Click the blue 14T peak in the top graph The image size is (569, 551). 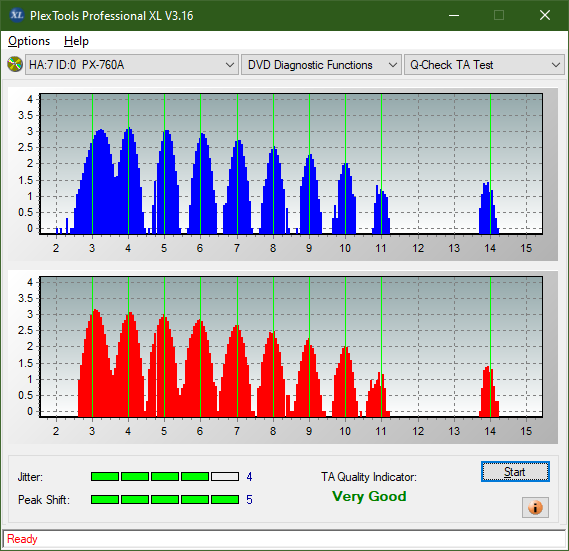click(x=488, y=208)
